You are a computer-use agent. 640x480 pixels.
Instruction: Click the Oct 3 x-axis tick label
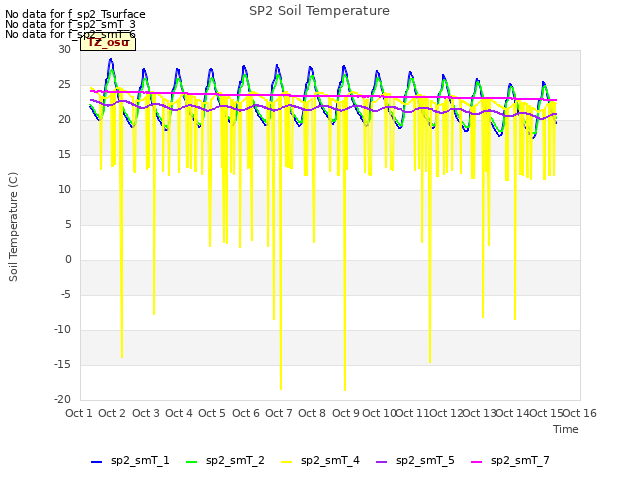pos(146,413)
